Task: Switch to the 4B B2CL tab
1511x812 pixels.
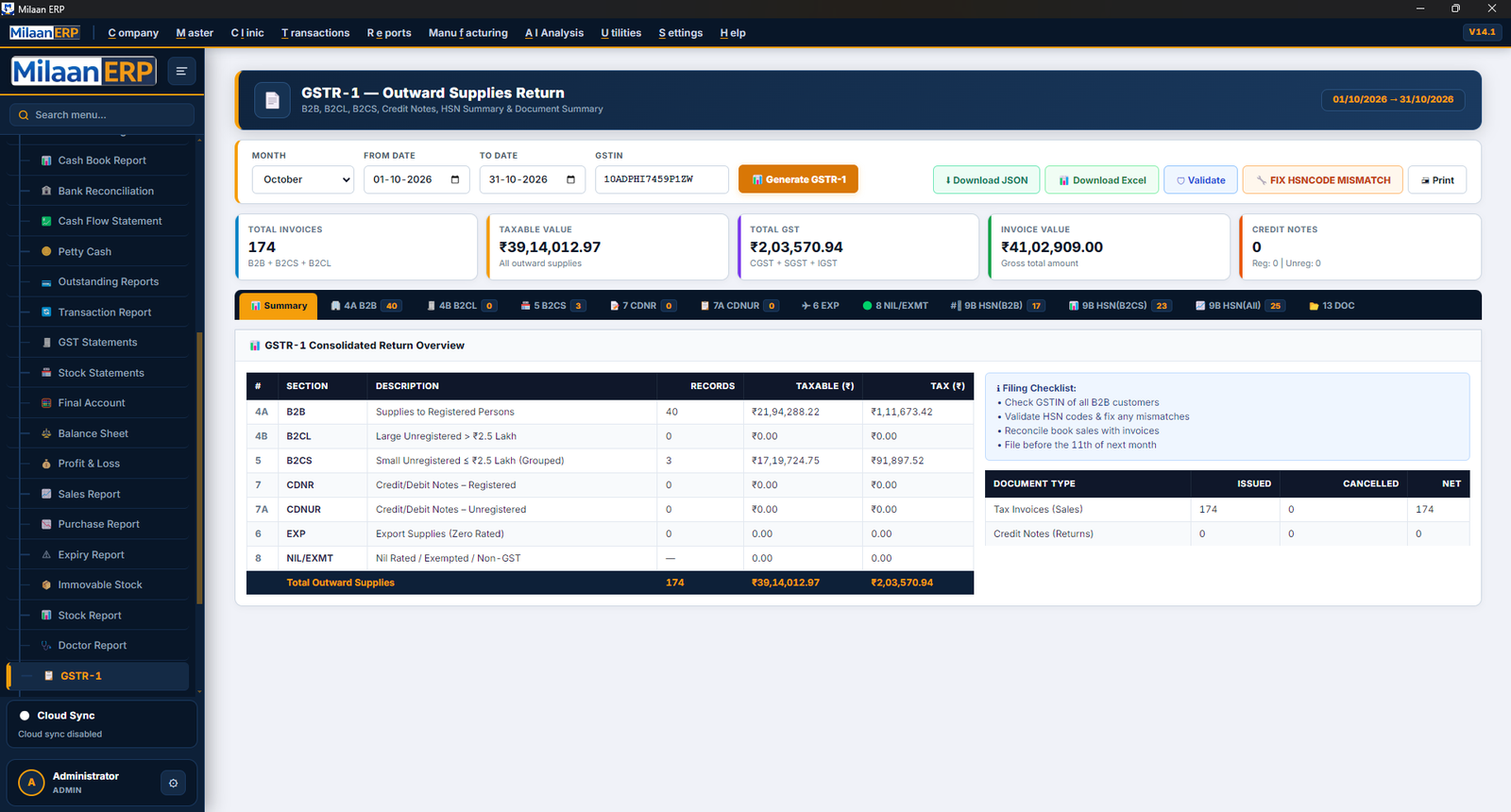Action: (462, 306)
